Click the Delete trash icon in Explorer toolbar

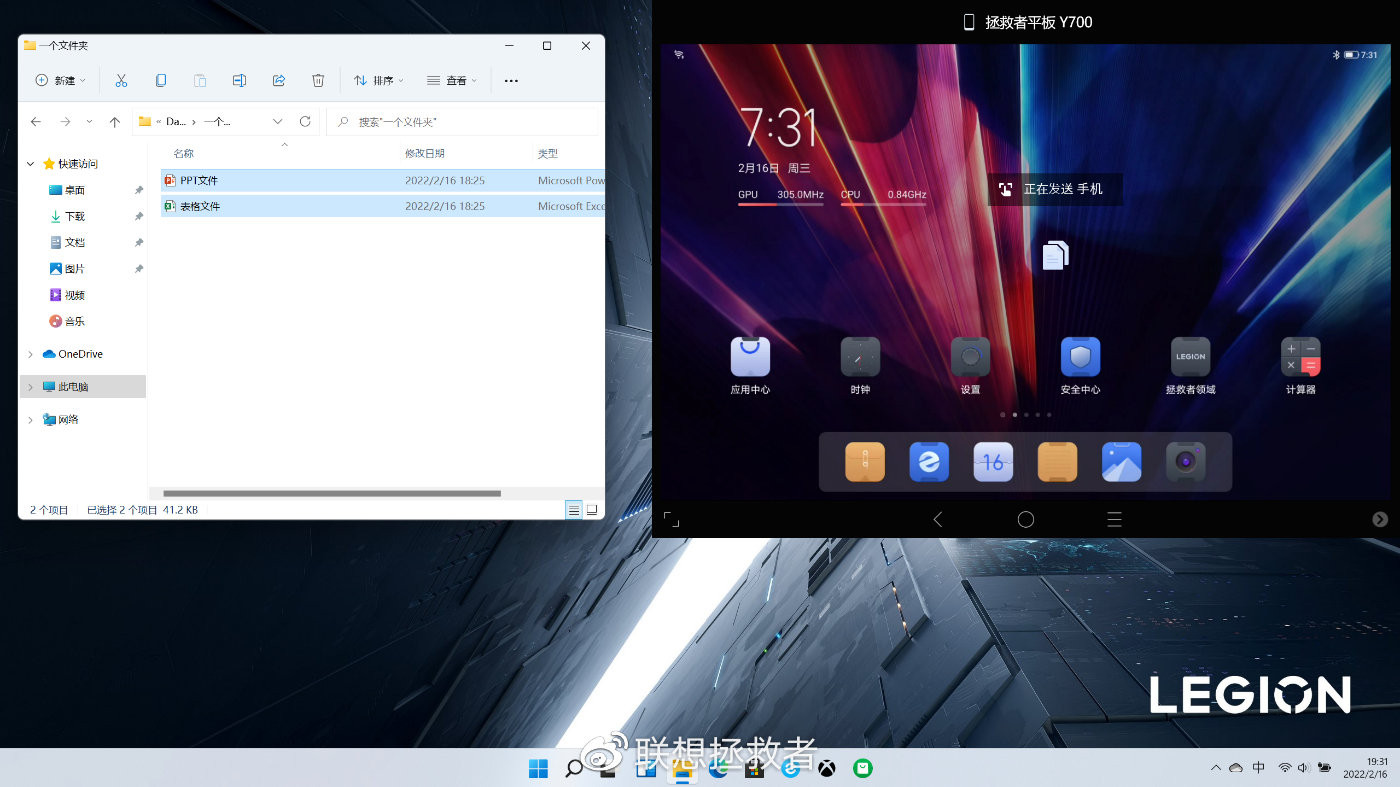click(x=318, y=80)
